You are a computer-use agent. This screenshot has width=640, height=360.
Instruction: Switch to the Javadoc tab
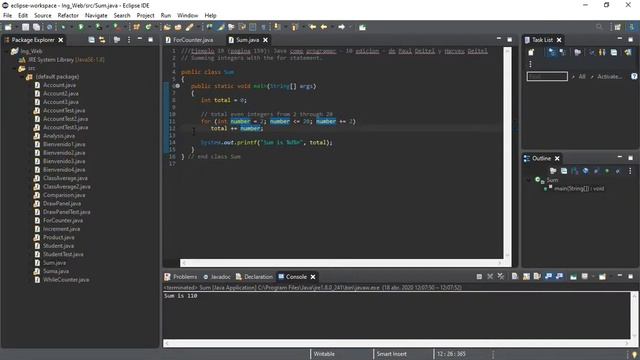[x=217, y=277]
